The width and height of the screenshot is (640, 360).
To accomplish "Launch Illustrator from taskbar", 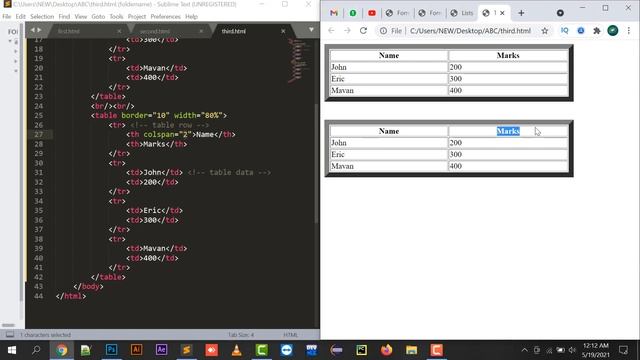I will click(x=136, y=350).
